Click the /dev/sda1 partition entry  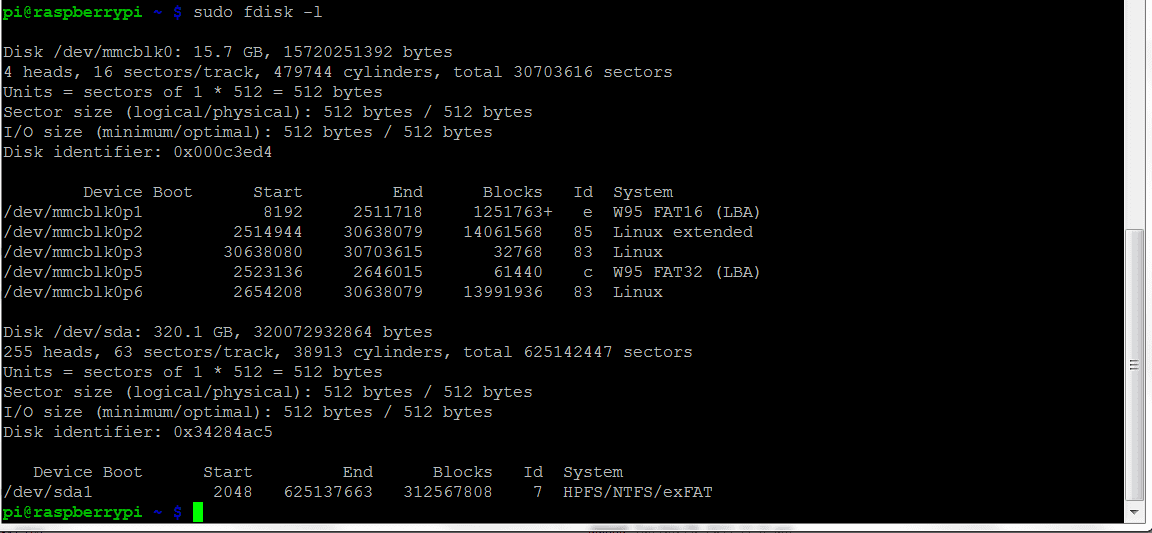(48, 492)
